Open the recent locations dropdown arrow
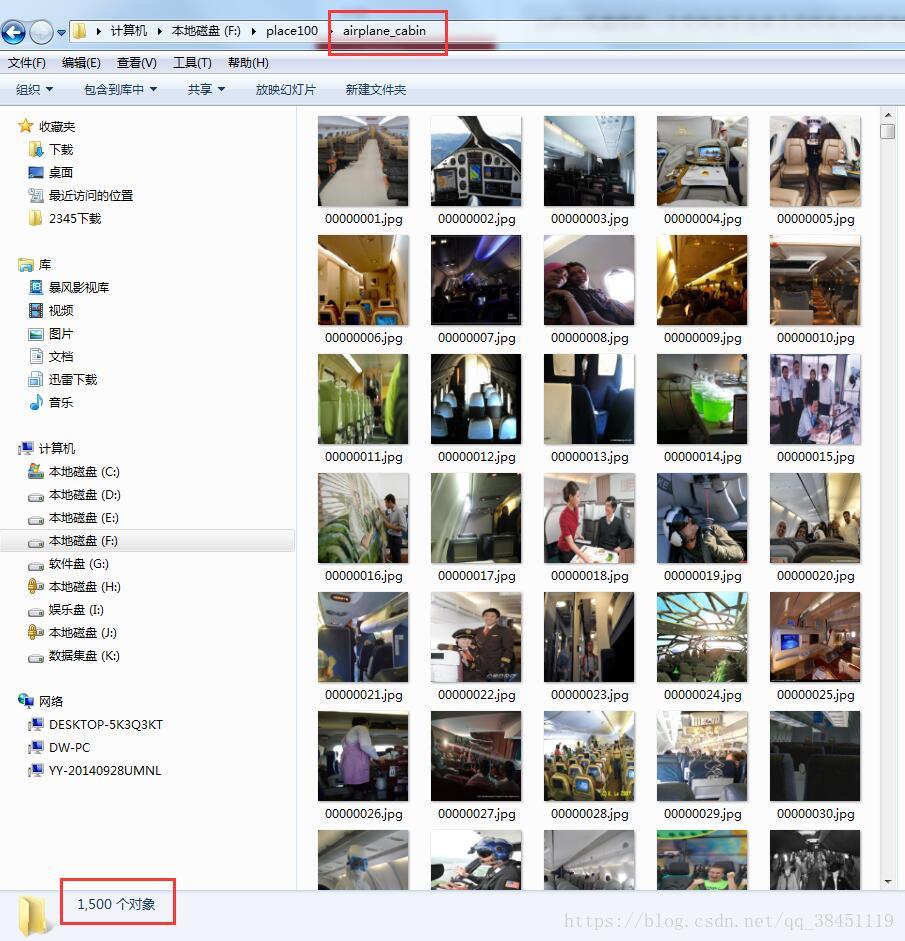The image size is (905, 941). coord(61,32)
